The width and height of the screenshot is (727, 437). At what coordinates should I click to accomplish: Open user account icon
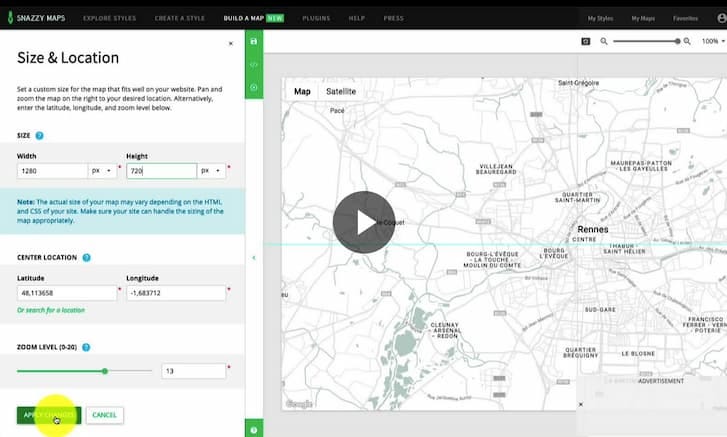(721, 18)
